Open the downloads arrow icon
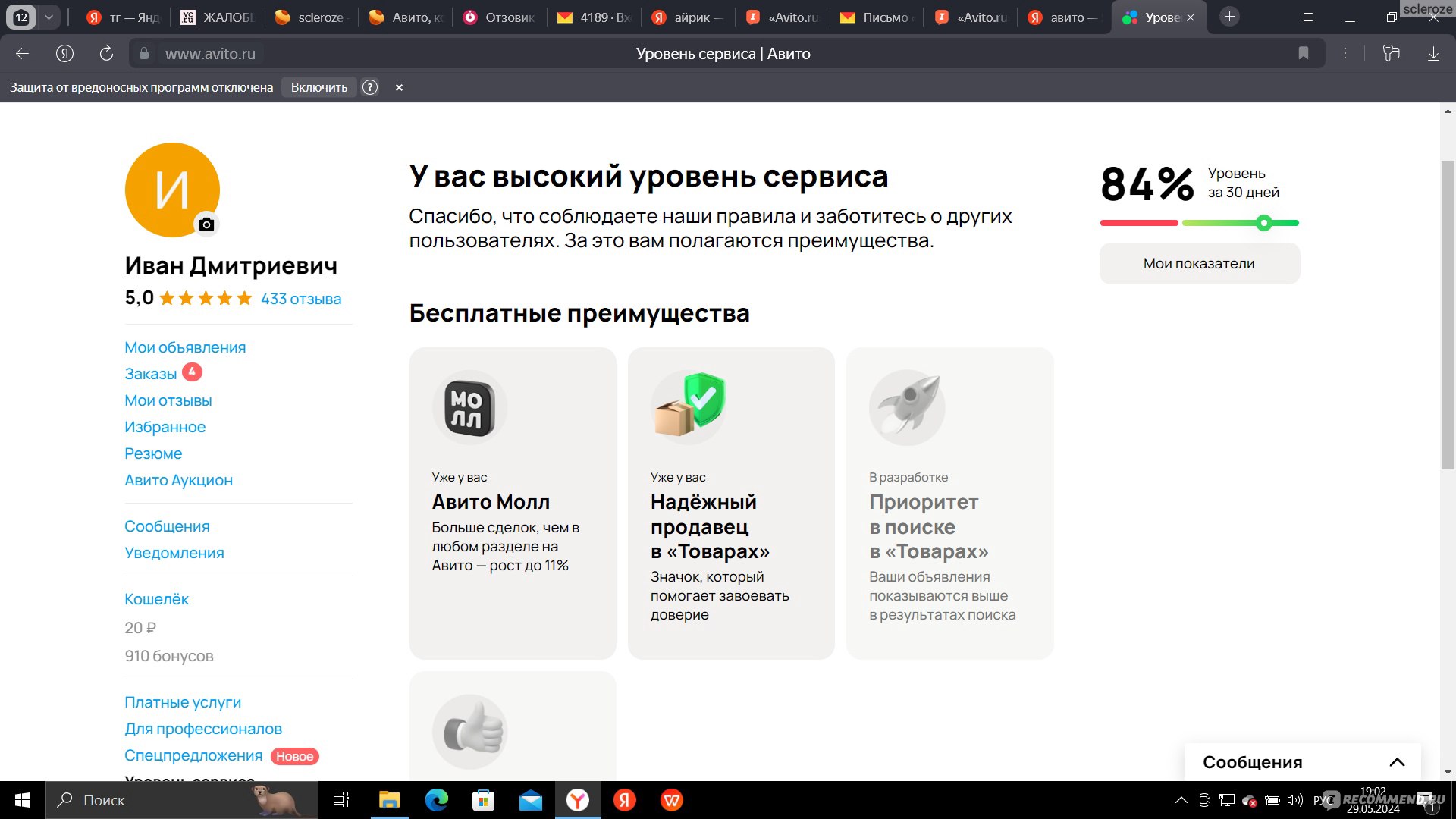Viewport: 1456px width, 819px height. pyautogui.click(x=1433, y=54)
